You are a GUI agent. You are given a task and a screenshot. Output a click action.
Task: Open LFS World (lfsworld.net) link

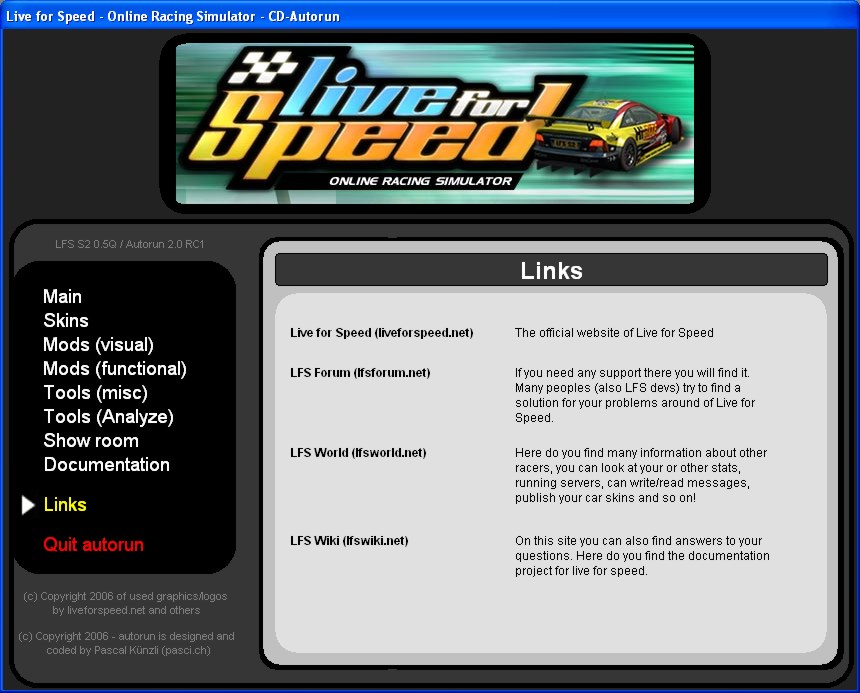pyautogui.click(x=358, y=453)
